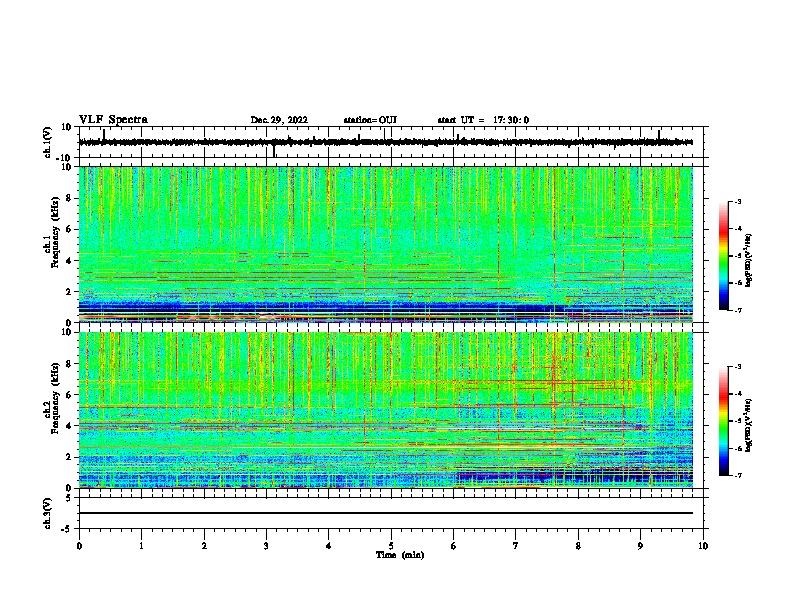The height and width of the screenshot is (612, 792).
Task: Click the log(PSD) label beside ch.1 color bar
Action: pyautogui.click(x=748, y=260)
